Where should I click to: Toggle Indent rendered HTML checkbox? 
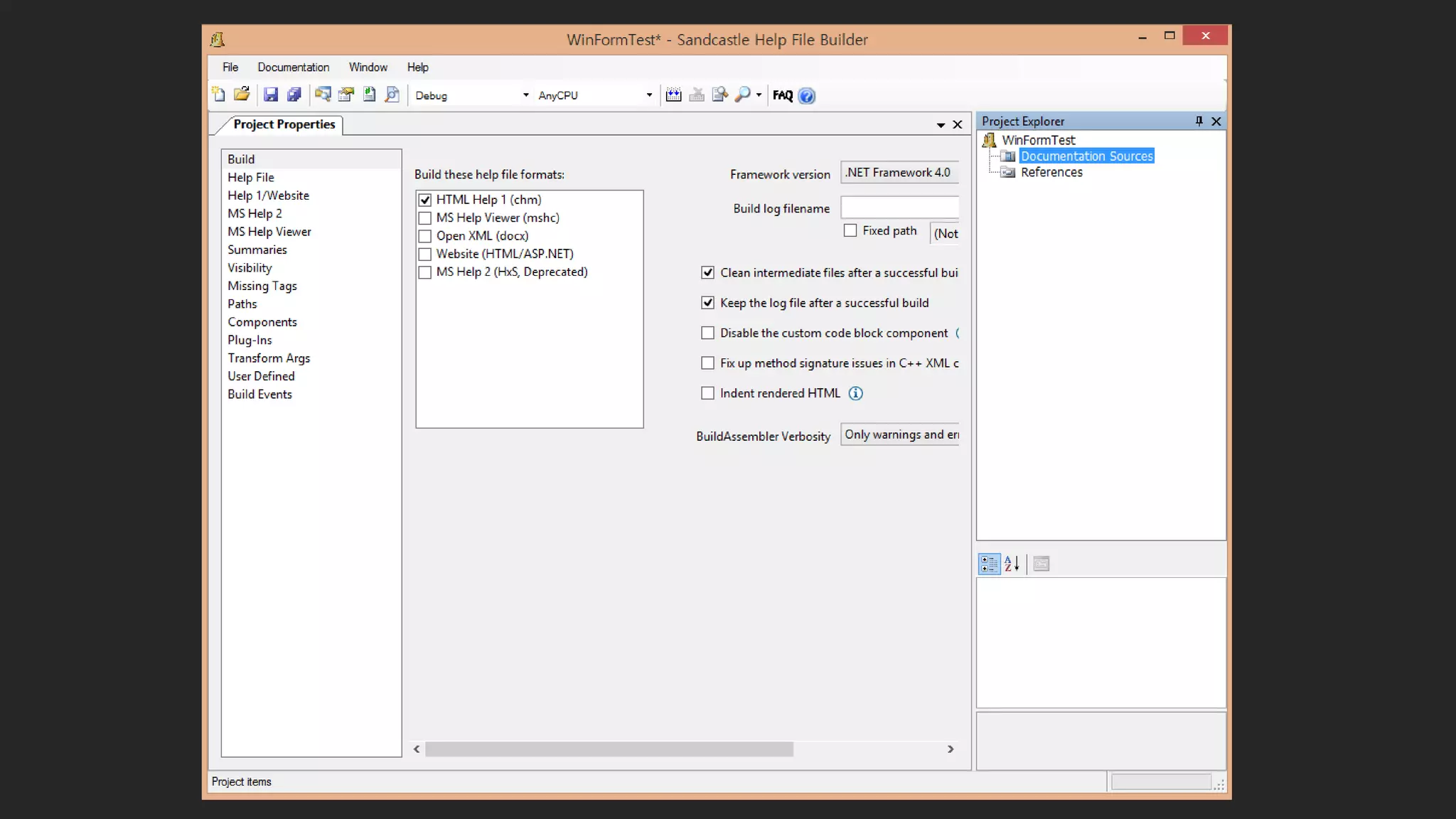707,393
